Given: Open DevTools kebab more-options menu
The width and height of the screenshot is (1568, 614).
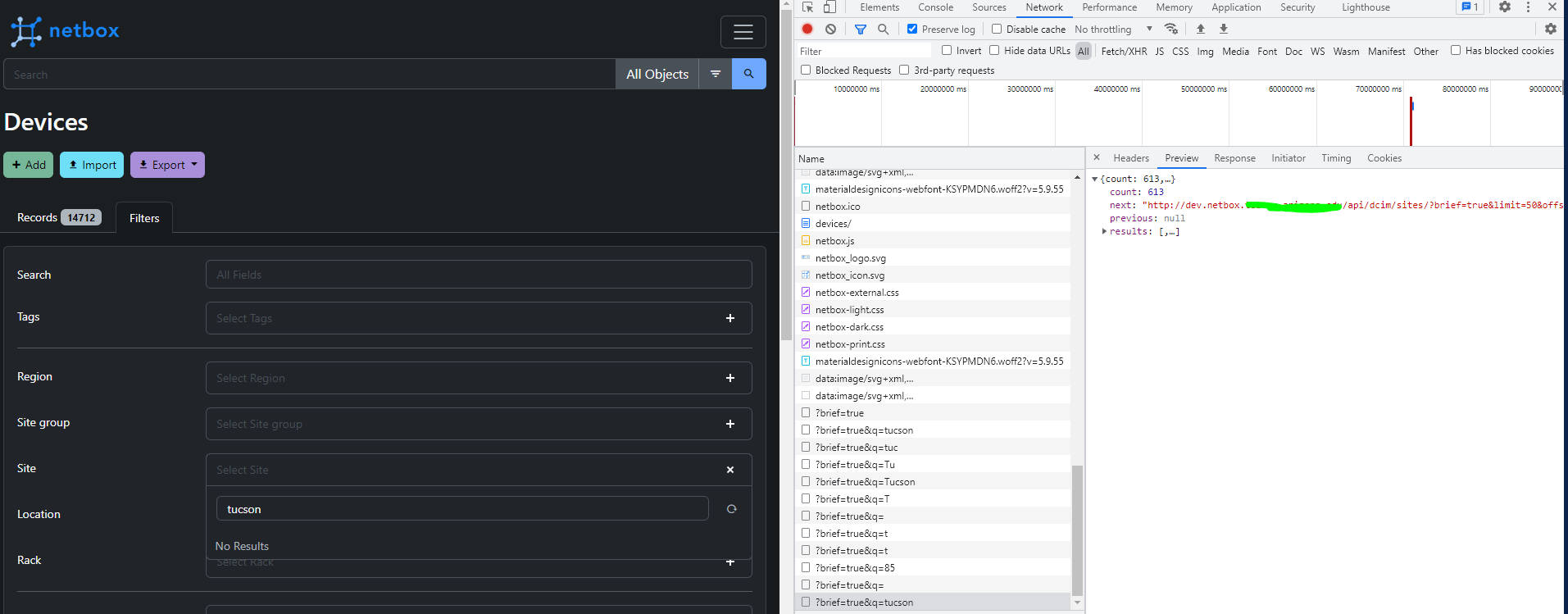Looking at the screenshot, I should coord(1528,7).
